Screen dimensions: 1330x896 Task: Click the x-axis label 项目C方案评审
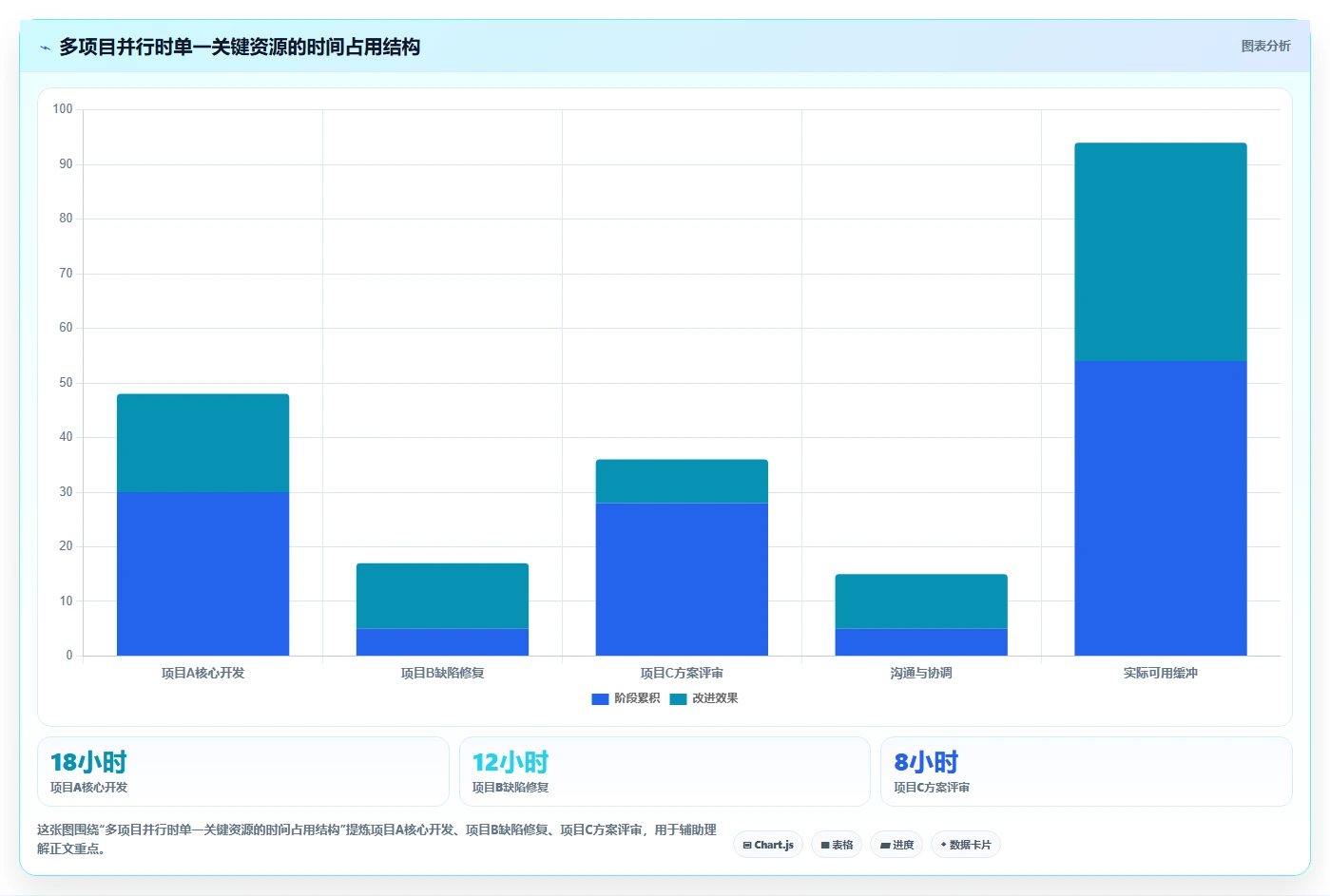tap(682, 673)
